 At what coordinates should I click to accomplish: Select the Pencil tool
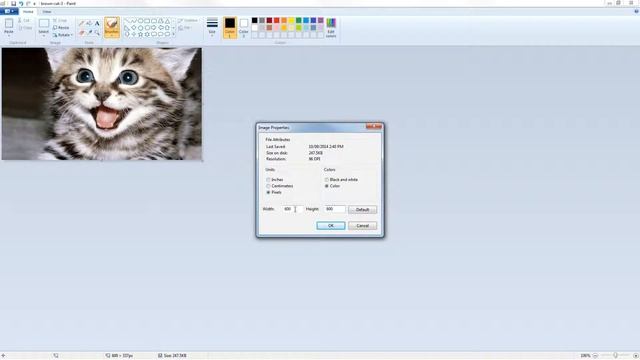click(x=82, y=23)
